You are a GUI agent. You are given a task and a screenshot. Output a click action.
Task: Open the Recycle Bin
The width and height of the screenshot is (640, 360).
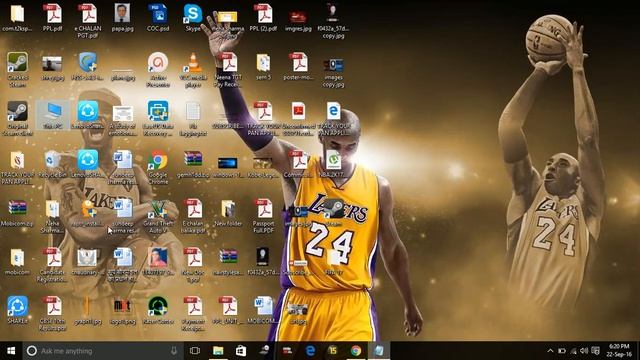pyautogui.click(x=53, y=164)
